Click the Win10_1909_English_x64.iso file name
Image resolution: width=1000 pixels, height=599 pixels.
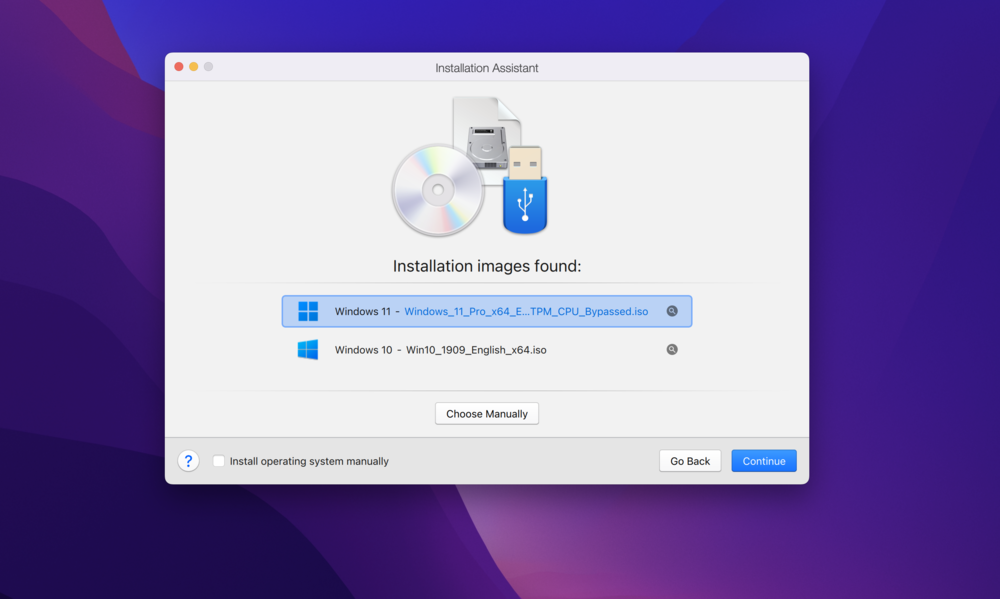click(x=476, y=350)
